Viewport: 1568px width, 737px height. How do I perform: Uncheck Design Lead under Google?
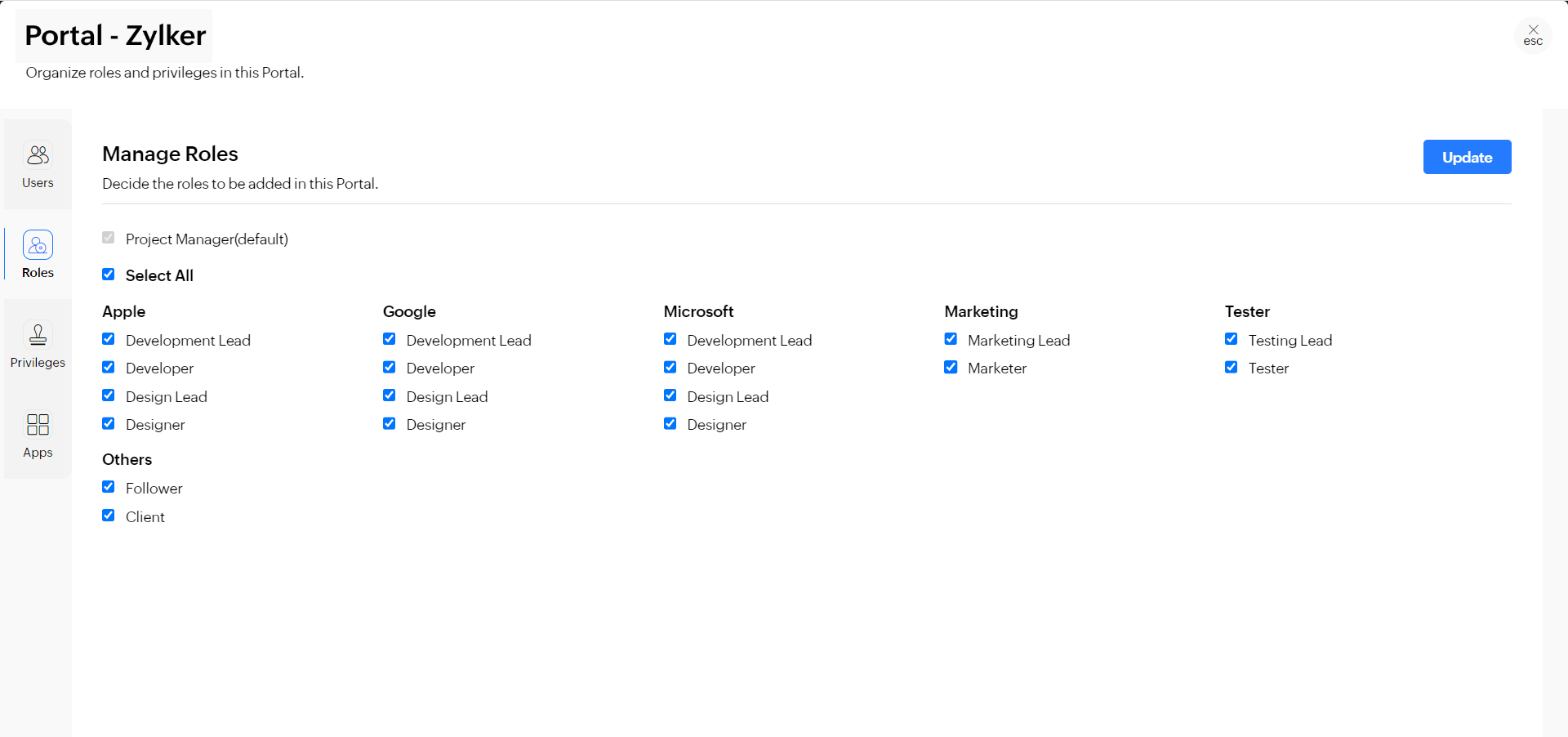pyautogui.click(x=390, y=395)
